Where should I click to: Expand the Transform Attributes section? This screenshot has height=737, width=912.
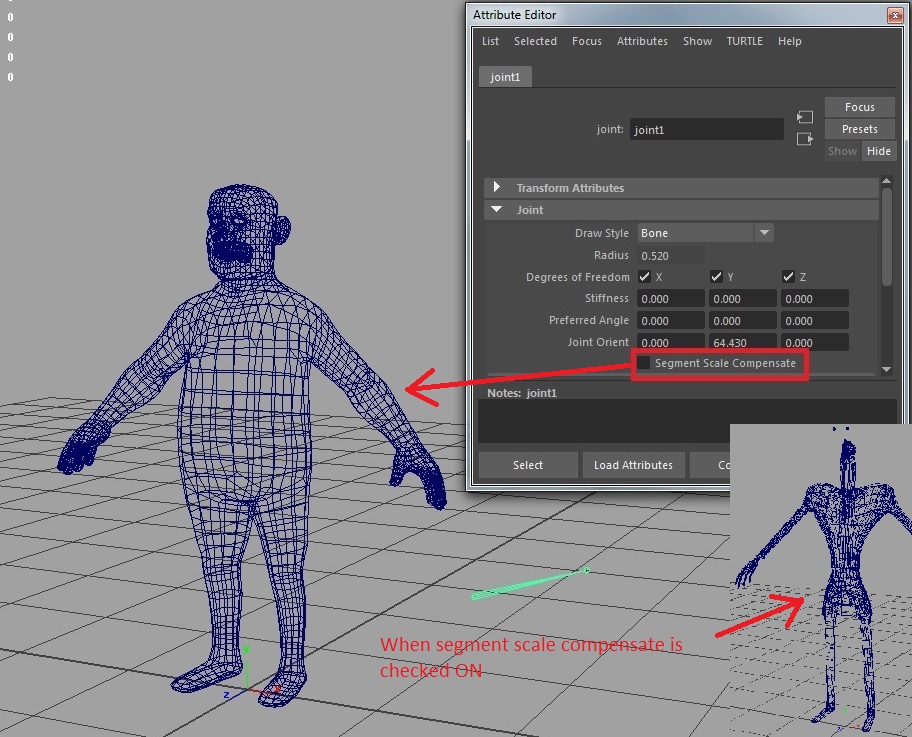(x=497, y=187)
